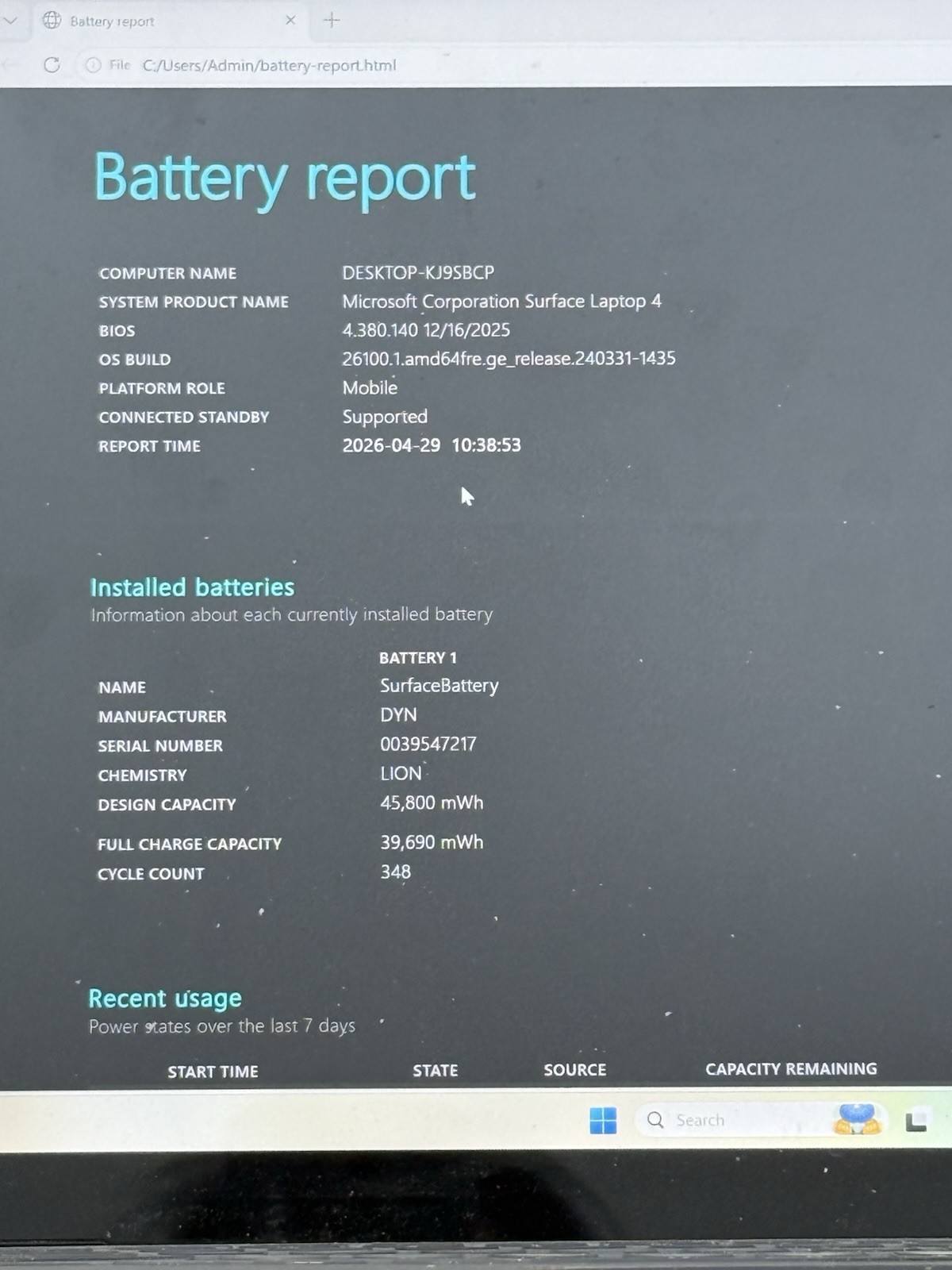Close the Battery report tab
This screenshot has width=952, height=1270.
tap(290, 21)
